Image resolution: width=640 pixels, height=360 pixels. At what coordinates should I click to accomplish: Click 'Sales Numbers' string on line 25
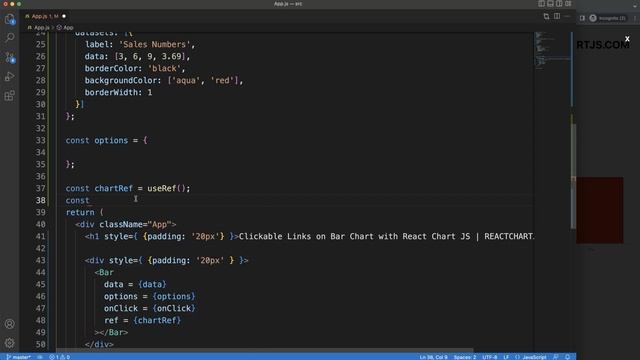pyautogui.click(x=154, y=44)
